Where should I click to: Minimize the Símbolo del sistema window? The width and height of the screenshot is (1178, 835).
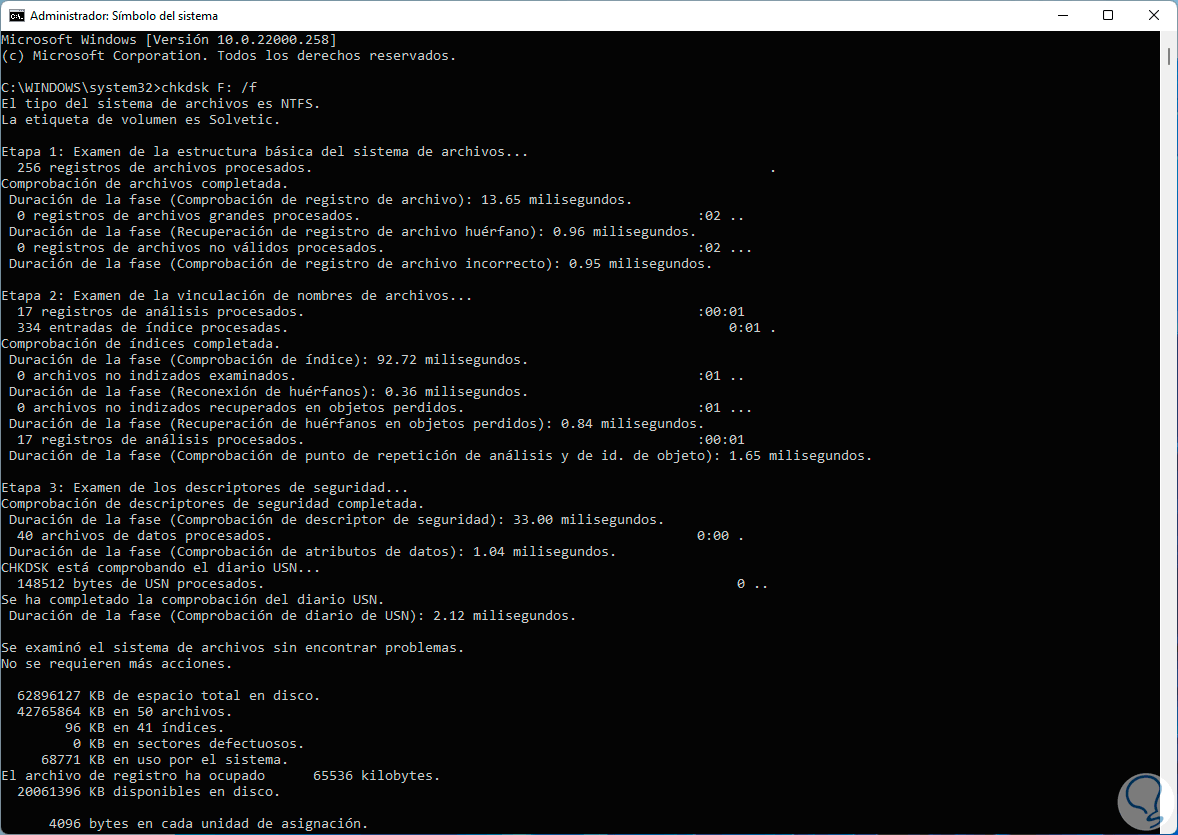[1063, 15]
